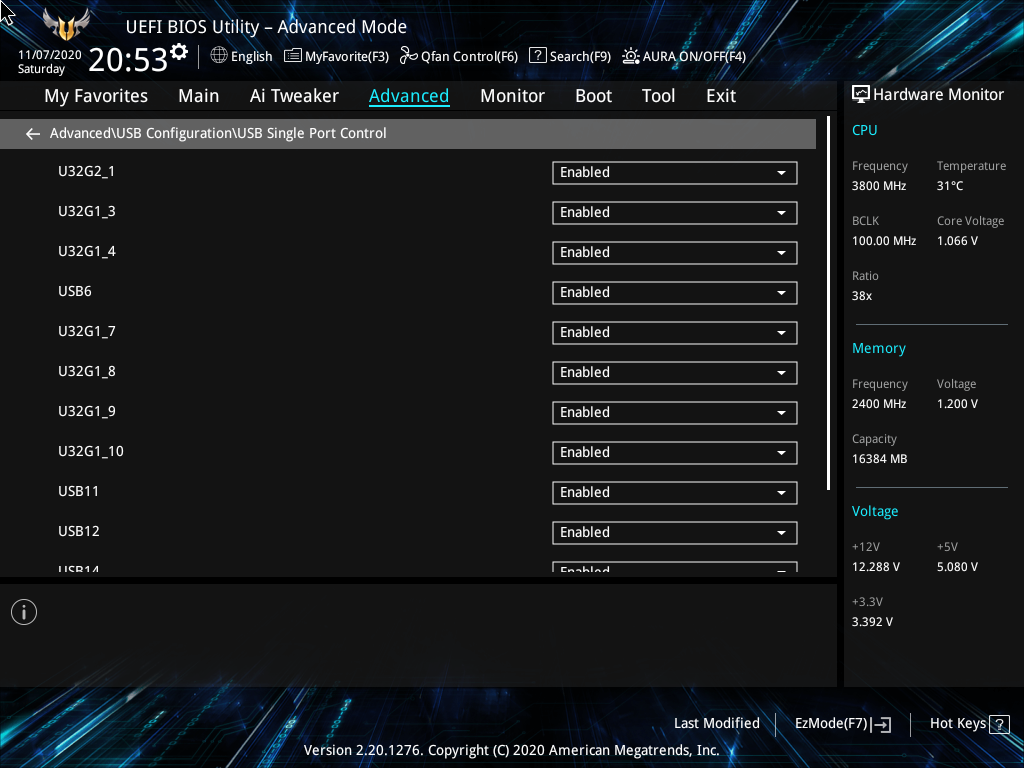This screenshot has width=1024, height=768.
Task: Click the EzMode exit arrow icon
Action: point(881,724)
